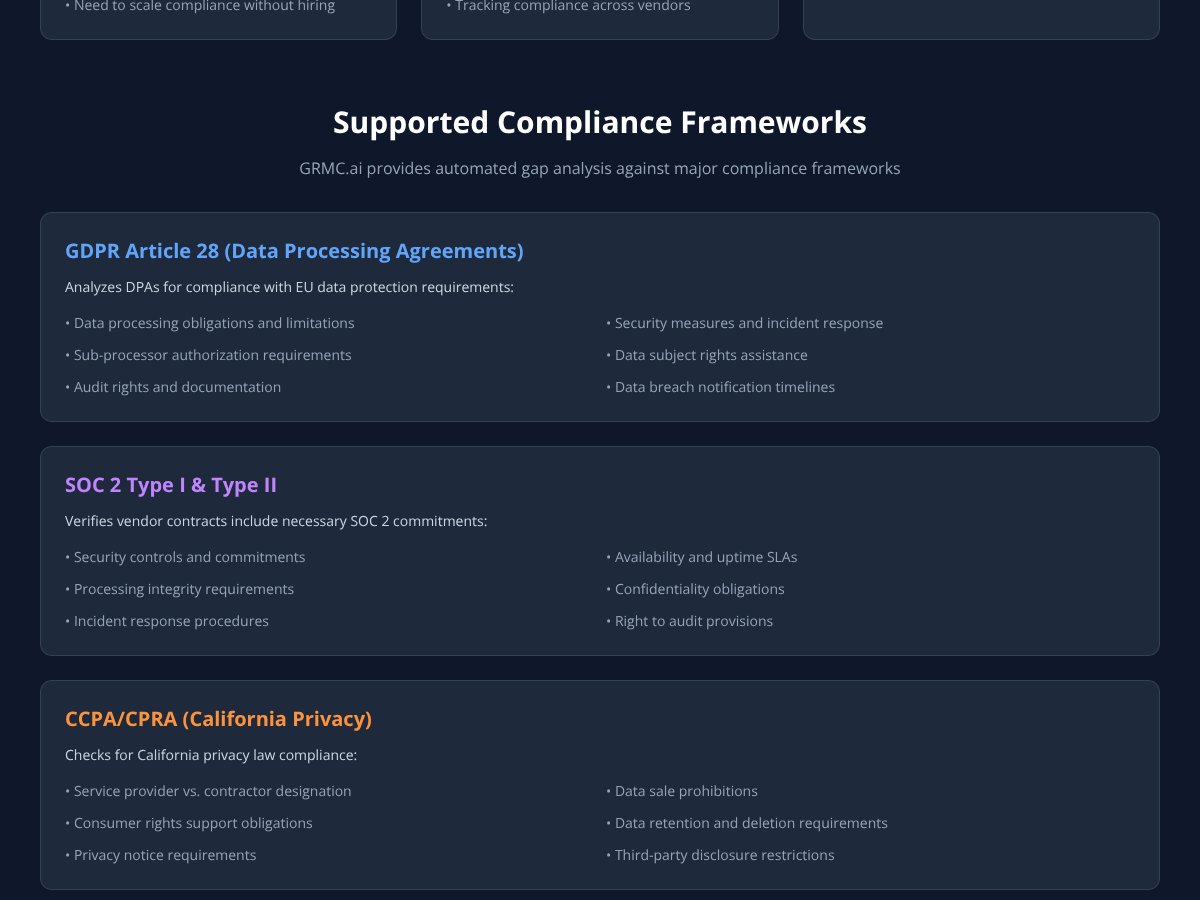
Task: Select the 'Data breach notification timelines' bullet
Action: (721, 387)
